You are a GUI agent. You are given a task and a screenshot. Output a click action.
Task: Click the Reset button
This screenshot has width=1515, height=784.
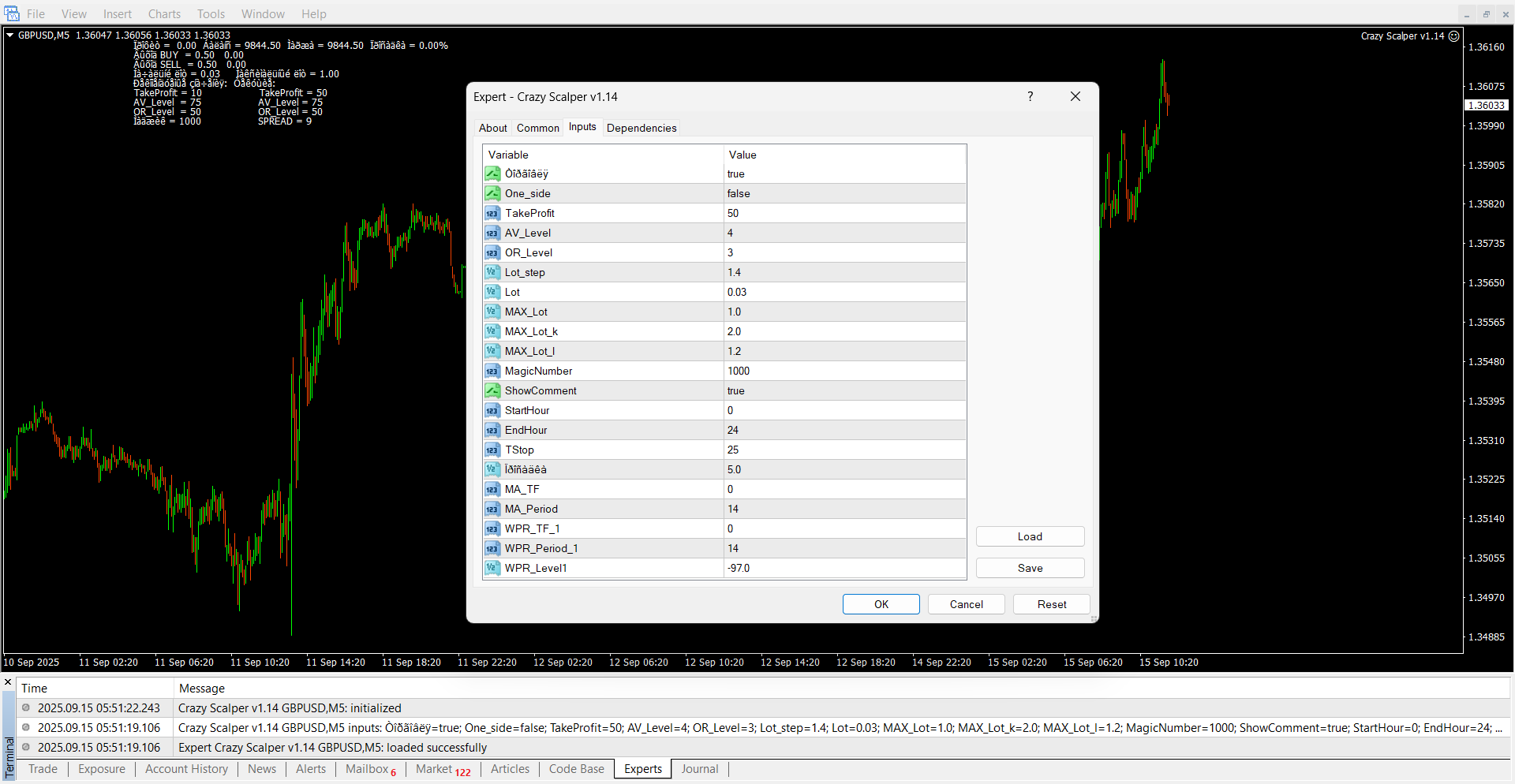(x=1051, y=604)
